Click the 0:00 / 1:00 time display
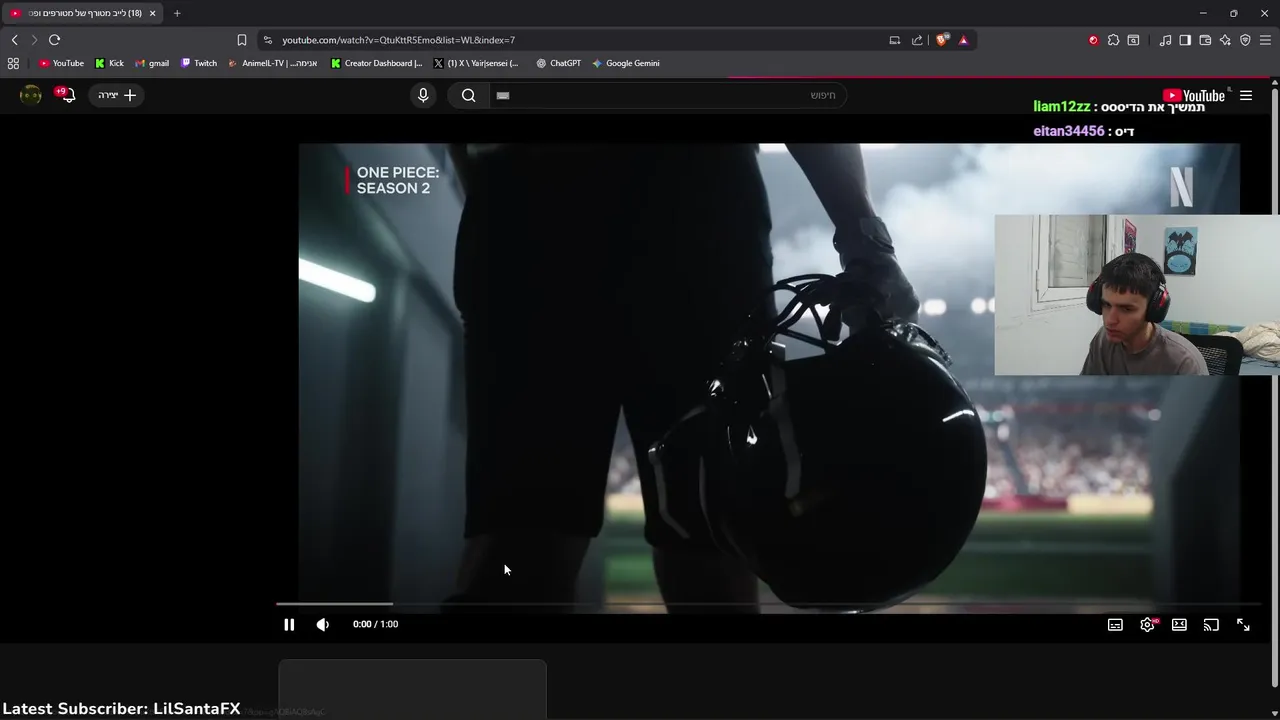This screenshot has height=720, width=1280. point(375,624)
